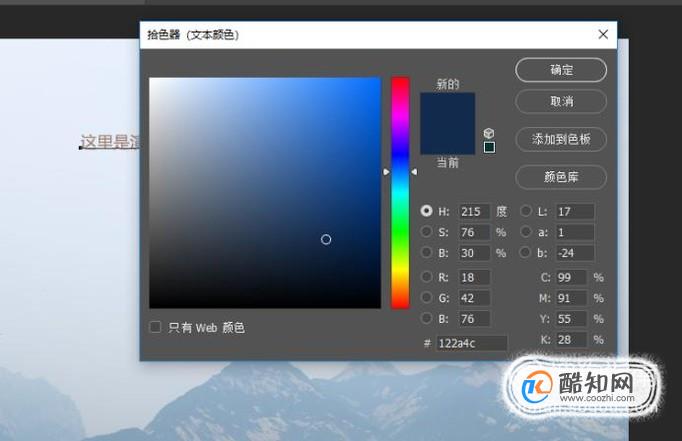
Task: Close the 拾色器 dialog window
Action: (x=603, y=34)
